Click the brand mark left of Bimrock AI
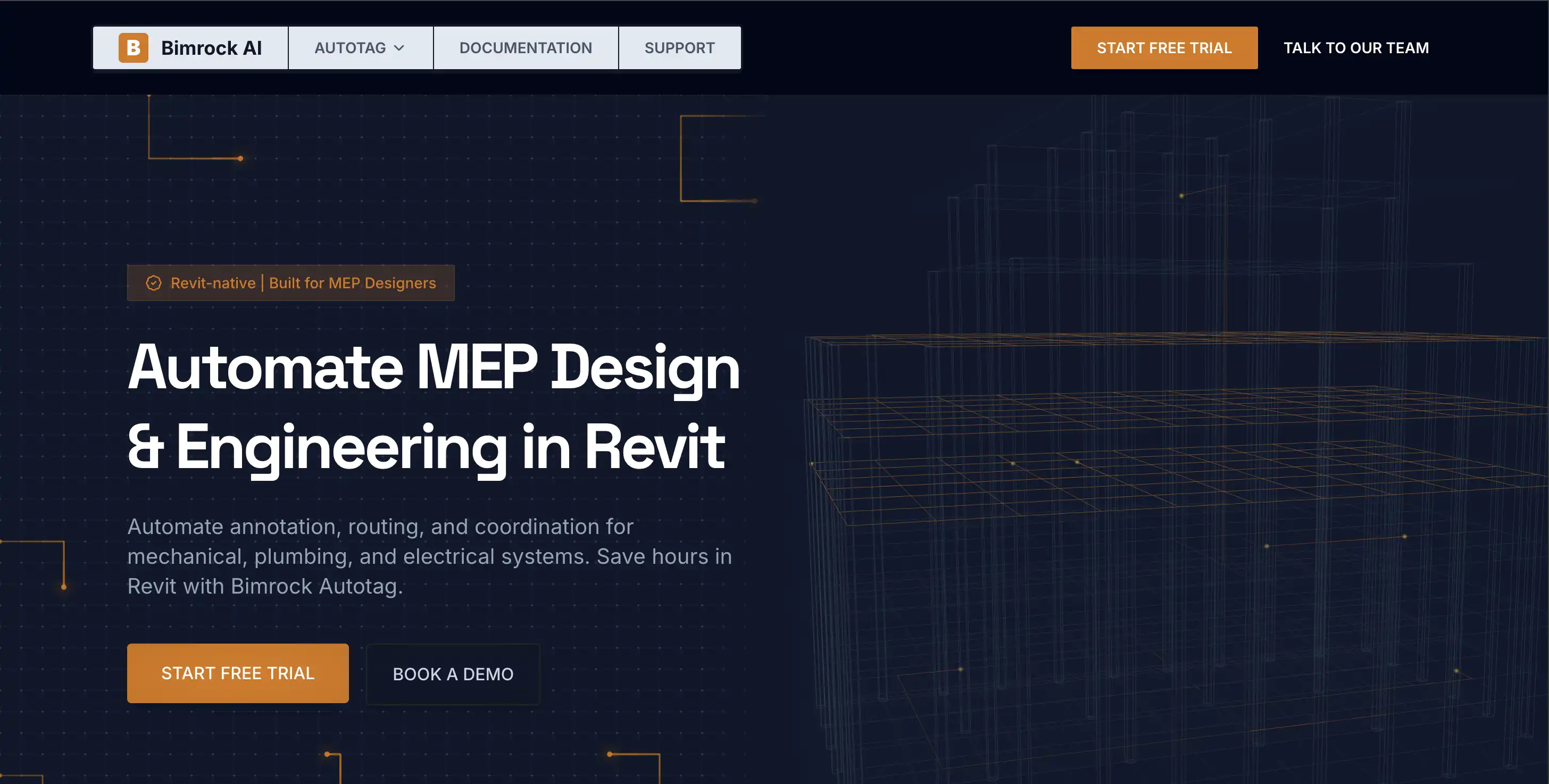Image resolution: width=1549 pixels, height=784 pixels. (134, 47)
